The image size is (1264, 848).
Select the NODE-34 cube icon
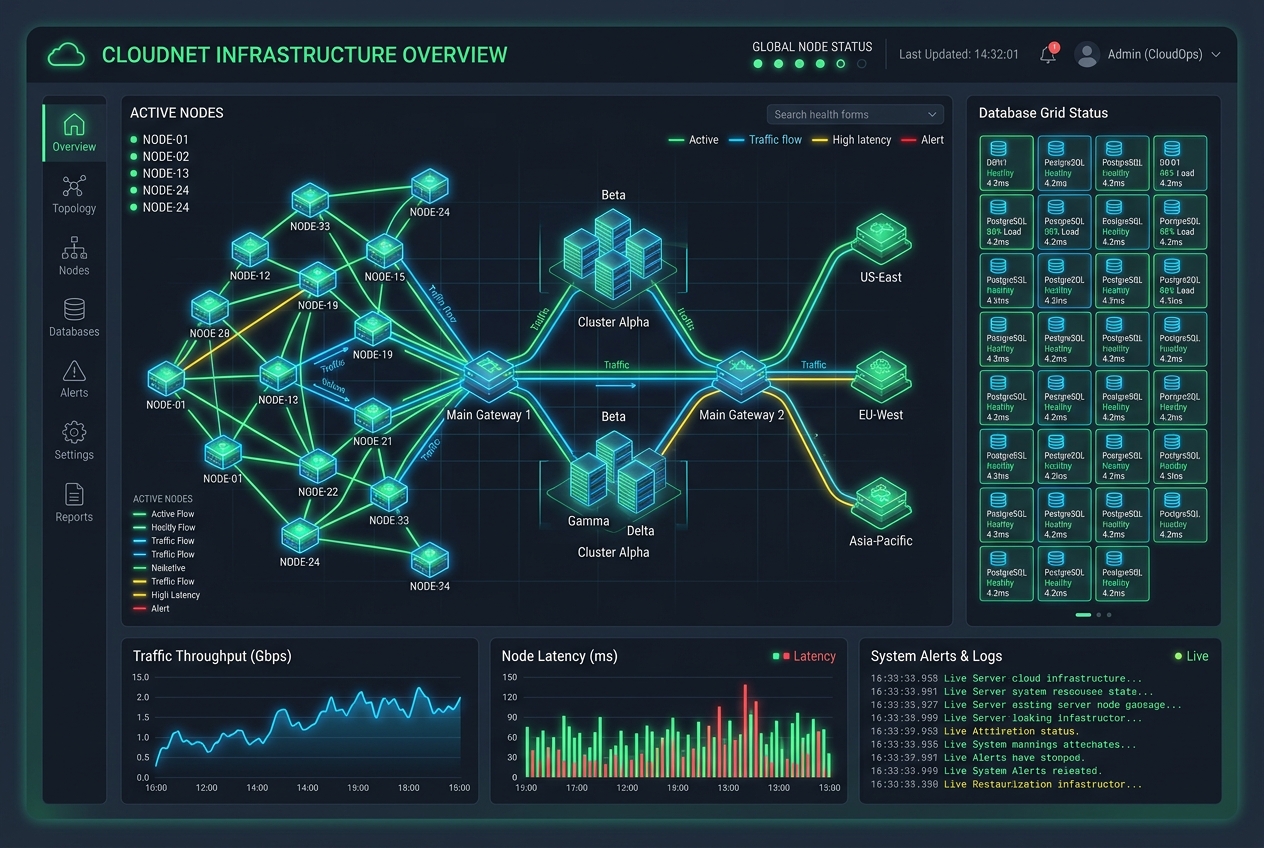429,560
